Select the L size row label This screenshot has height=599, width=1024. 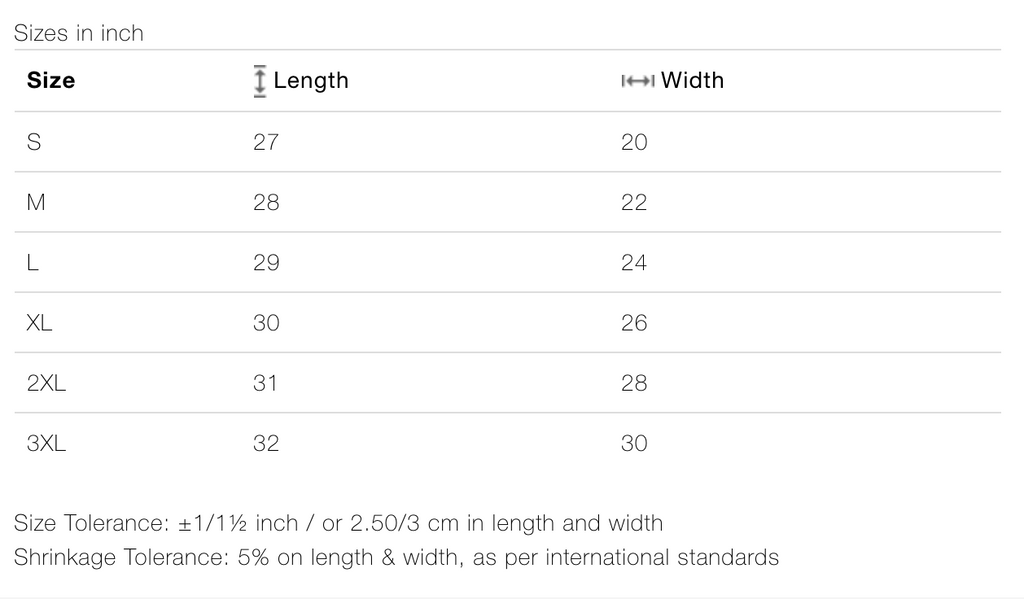[x=33, y=263]
